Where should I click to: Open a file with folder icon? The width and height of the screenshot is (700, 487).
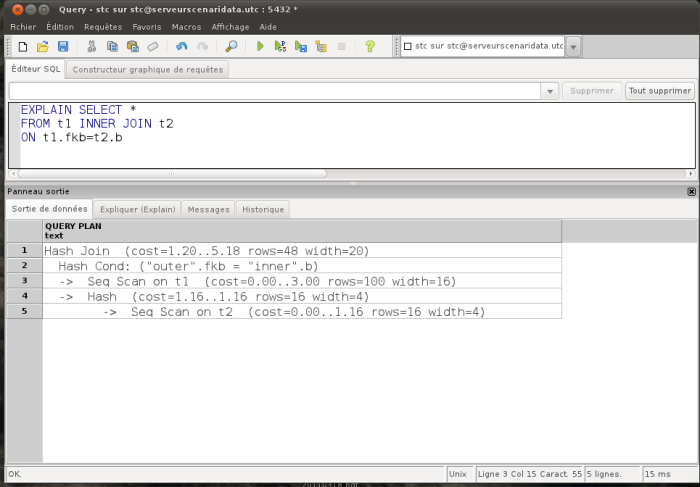42,46
